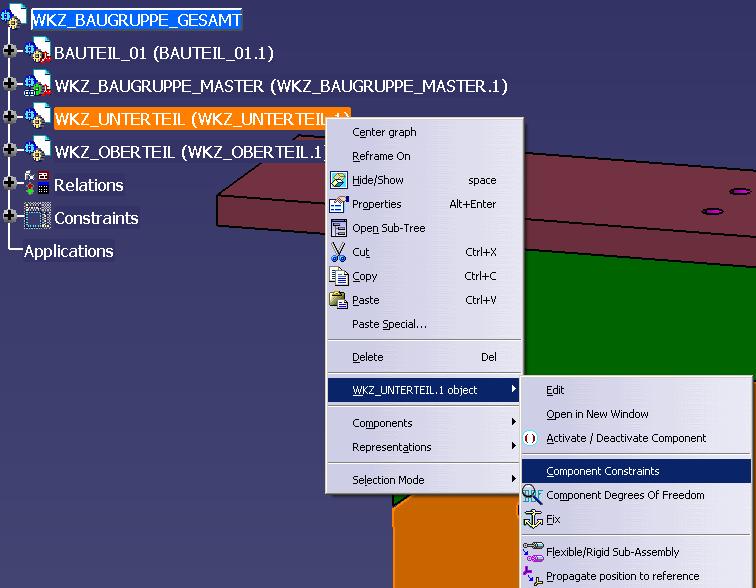Click the Properties icon in context menu

coord(338,204)
